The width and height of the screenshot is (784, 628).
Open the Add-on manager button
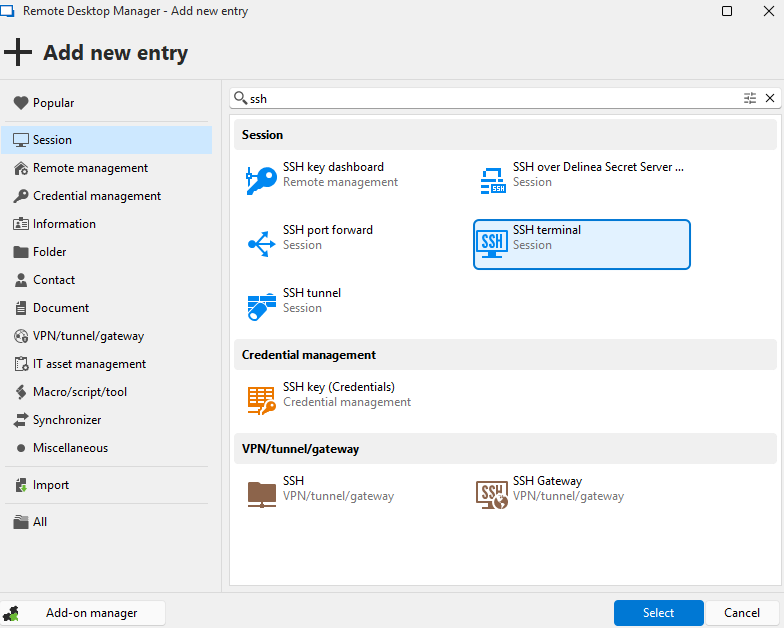82,613
